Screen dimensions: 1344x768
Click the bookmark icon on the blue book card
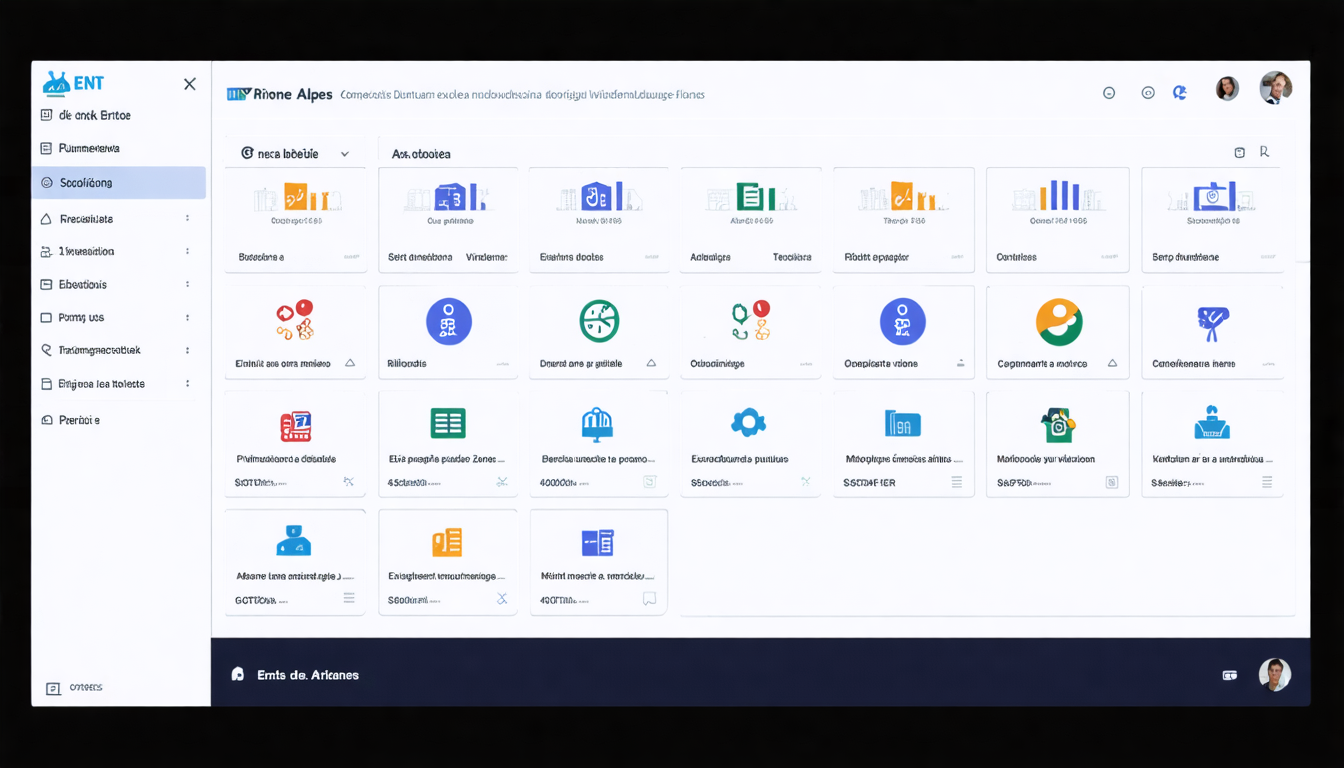click(x=649, y=599)
